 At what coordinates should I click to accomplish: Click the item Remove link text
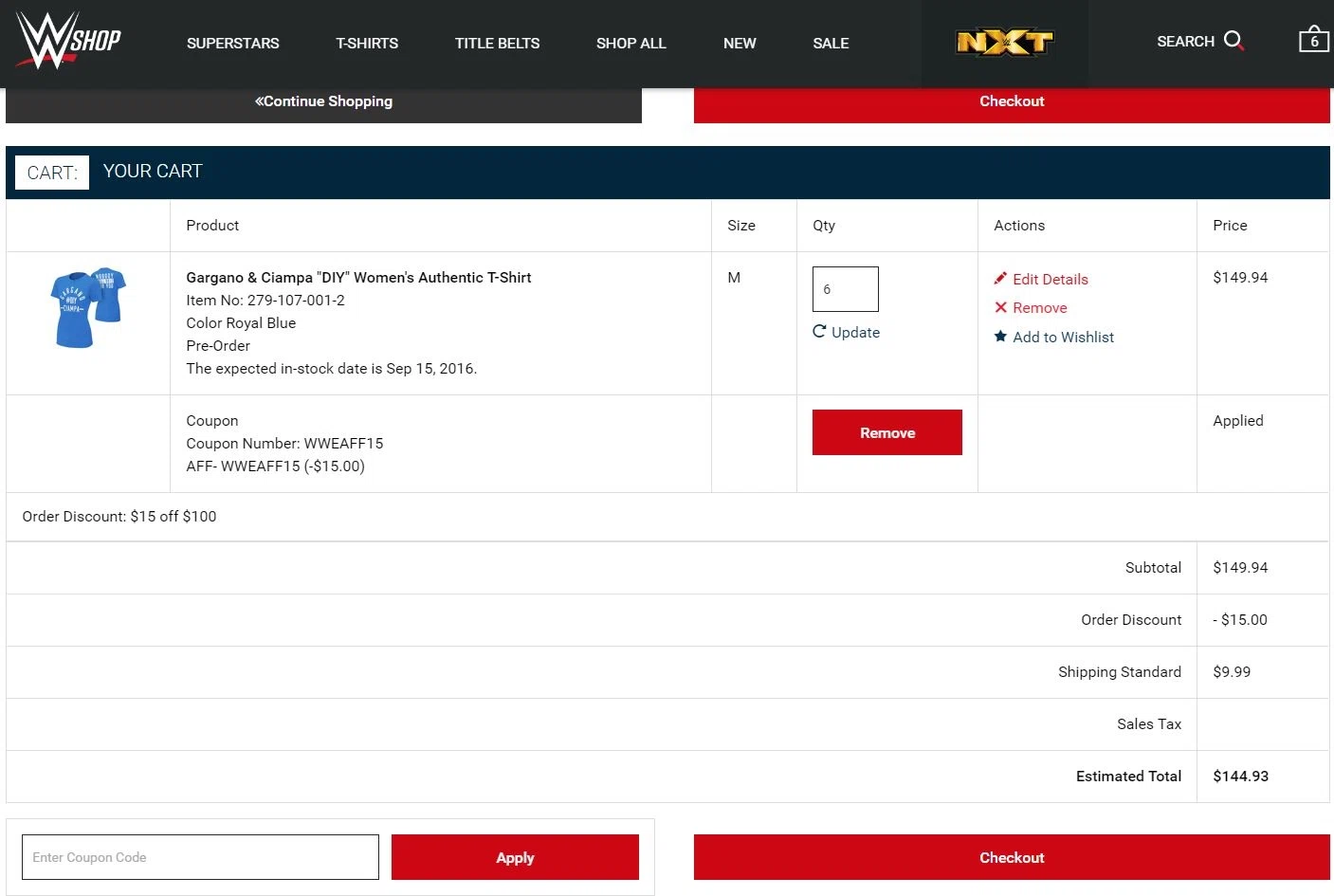pyautogui.click(x=1040, y=307)
